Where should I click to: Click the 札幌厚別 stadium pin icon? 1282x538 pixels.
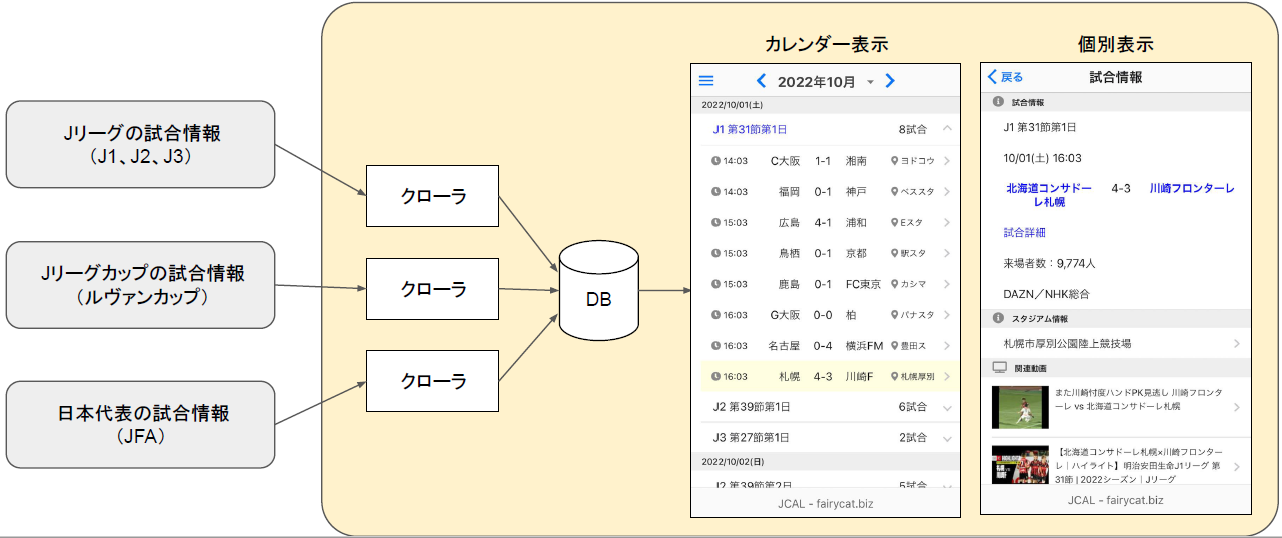pyautogui.click(x=895, y=377)
